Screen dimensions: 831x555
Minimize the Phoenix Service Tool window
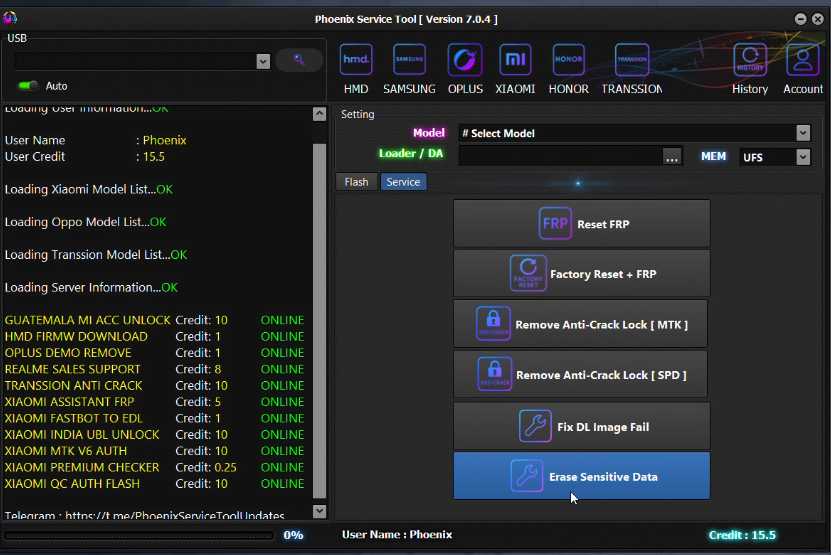[x=800, y=19]
